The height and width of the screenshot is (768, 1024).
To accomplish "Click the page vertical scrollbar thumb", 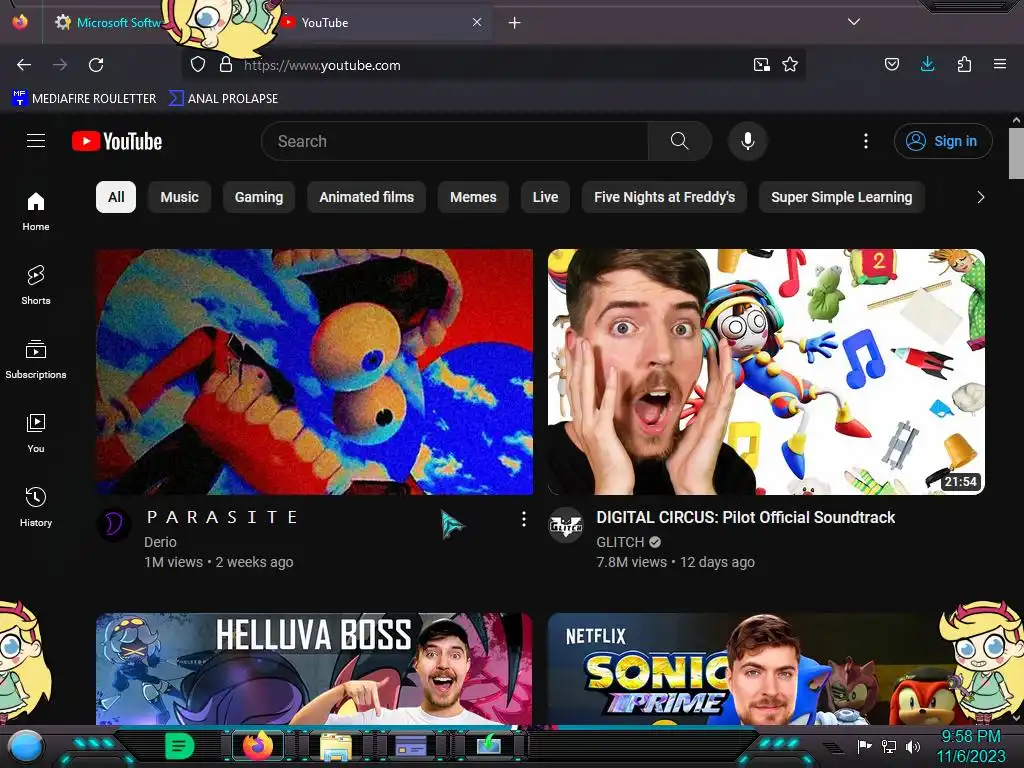I will tap(1016, 153).
